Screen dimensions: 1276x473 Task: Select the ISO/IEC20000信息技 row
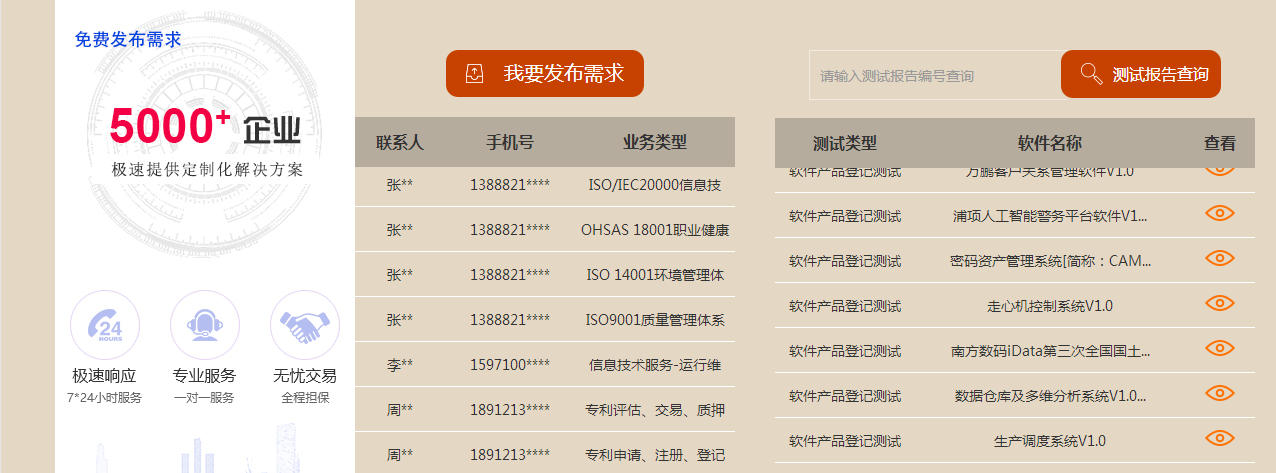coord(655,185)
